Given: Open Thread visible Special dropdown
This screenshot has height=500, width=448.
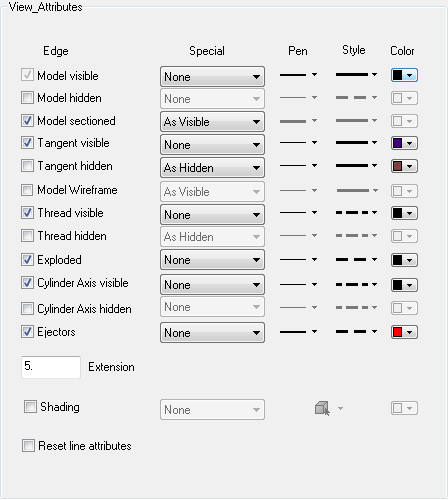Looking at the screenshot, I should pyautogui.click(x=212, y=215).
